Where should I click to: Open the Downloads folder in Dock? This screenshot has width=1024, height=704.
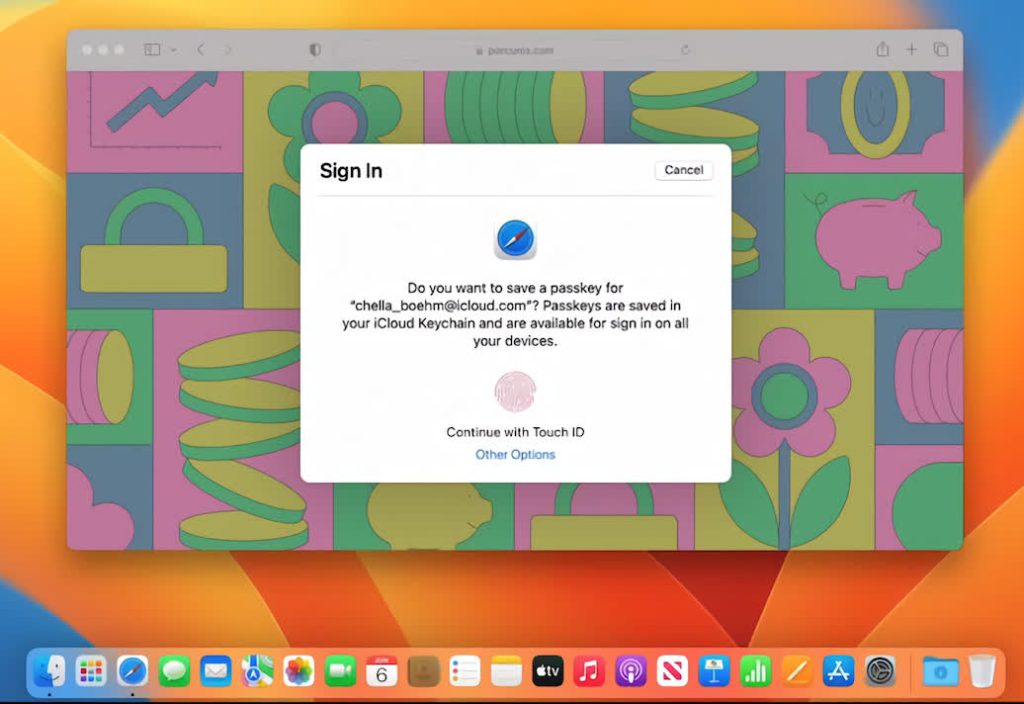[x=940, y=670]
